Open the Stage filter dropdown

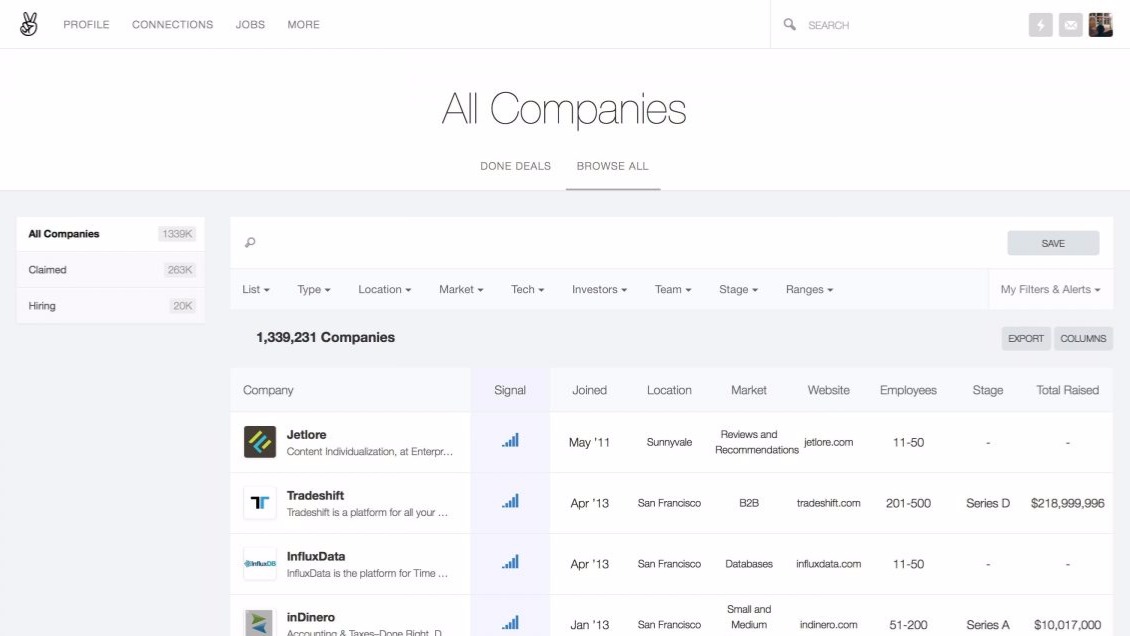tap(739, 290)
